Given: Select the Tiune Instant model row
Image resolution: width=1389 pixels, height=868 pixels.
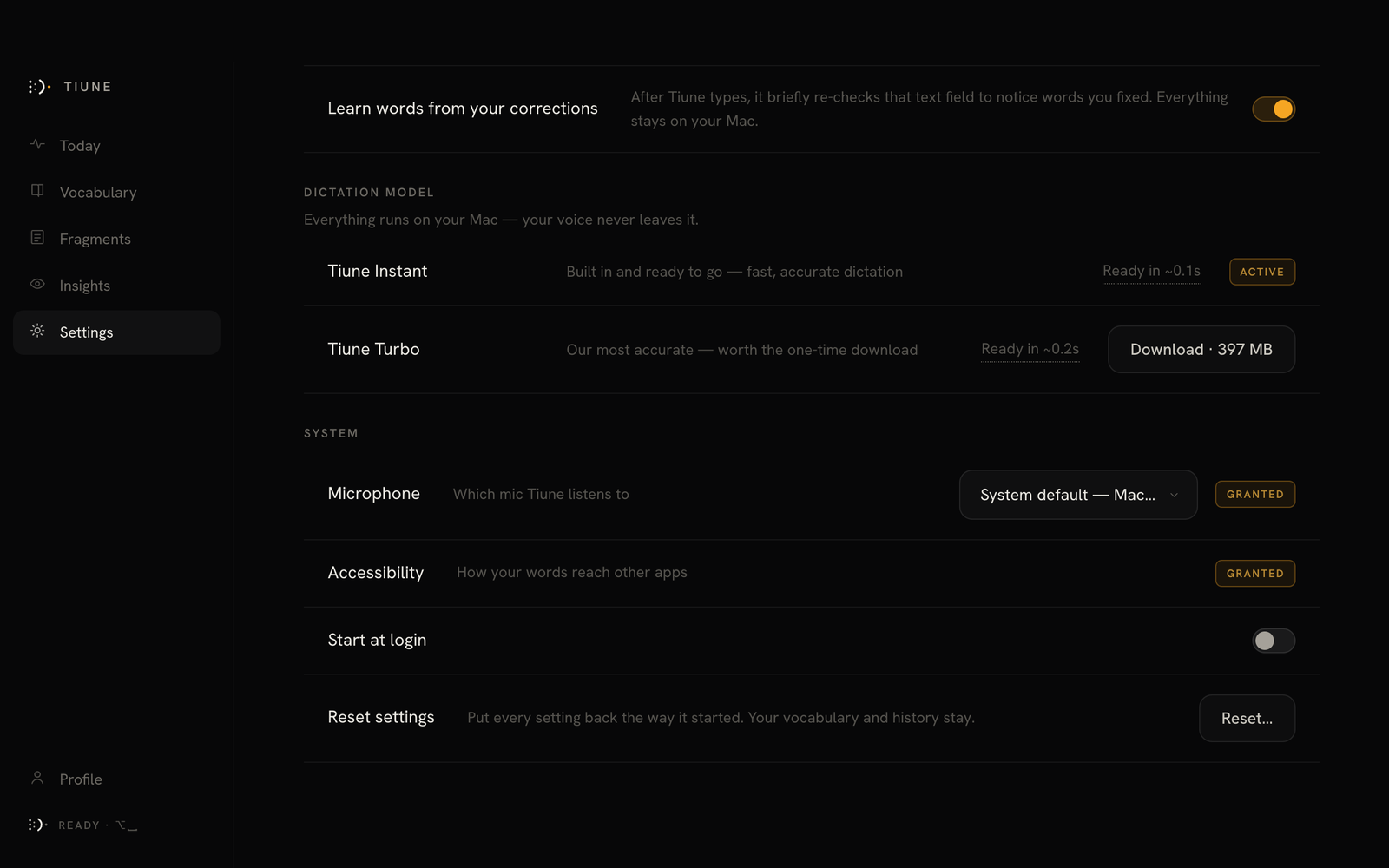Looking at the screenshot, I should tap(811, 272).
